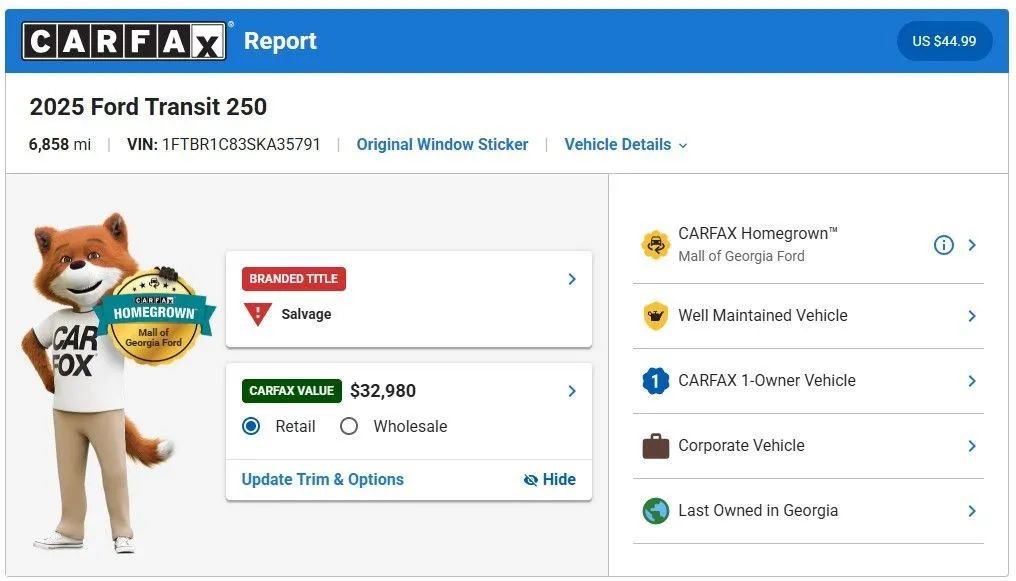Image resolution: width=1016 pixels, height=581 pixels.
Task: Expand the Corporate Vehicle row chevron
Action: coord(972,446)
